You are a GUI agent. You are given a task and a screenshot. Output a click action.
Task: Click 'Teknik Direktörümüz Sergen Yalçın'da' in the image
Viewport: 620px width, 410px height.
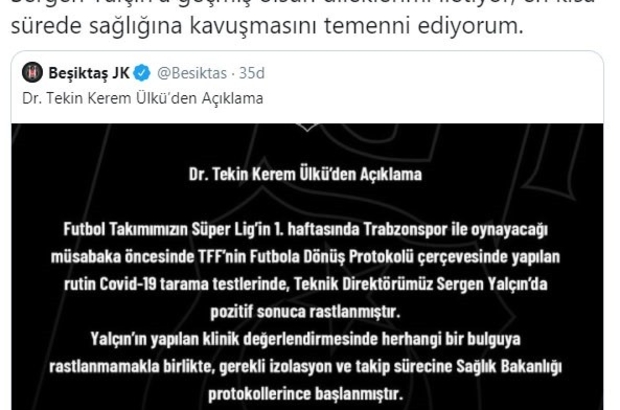coord(421,284)
